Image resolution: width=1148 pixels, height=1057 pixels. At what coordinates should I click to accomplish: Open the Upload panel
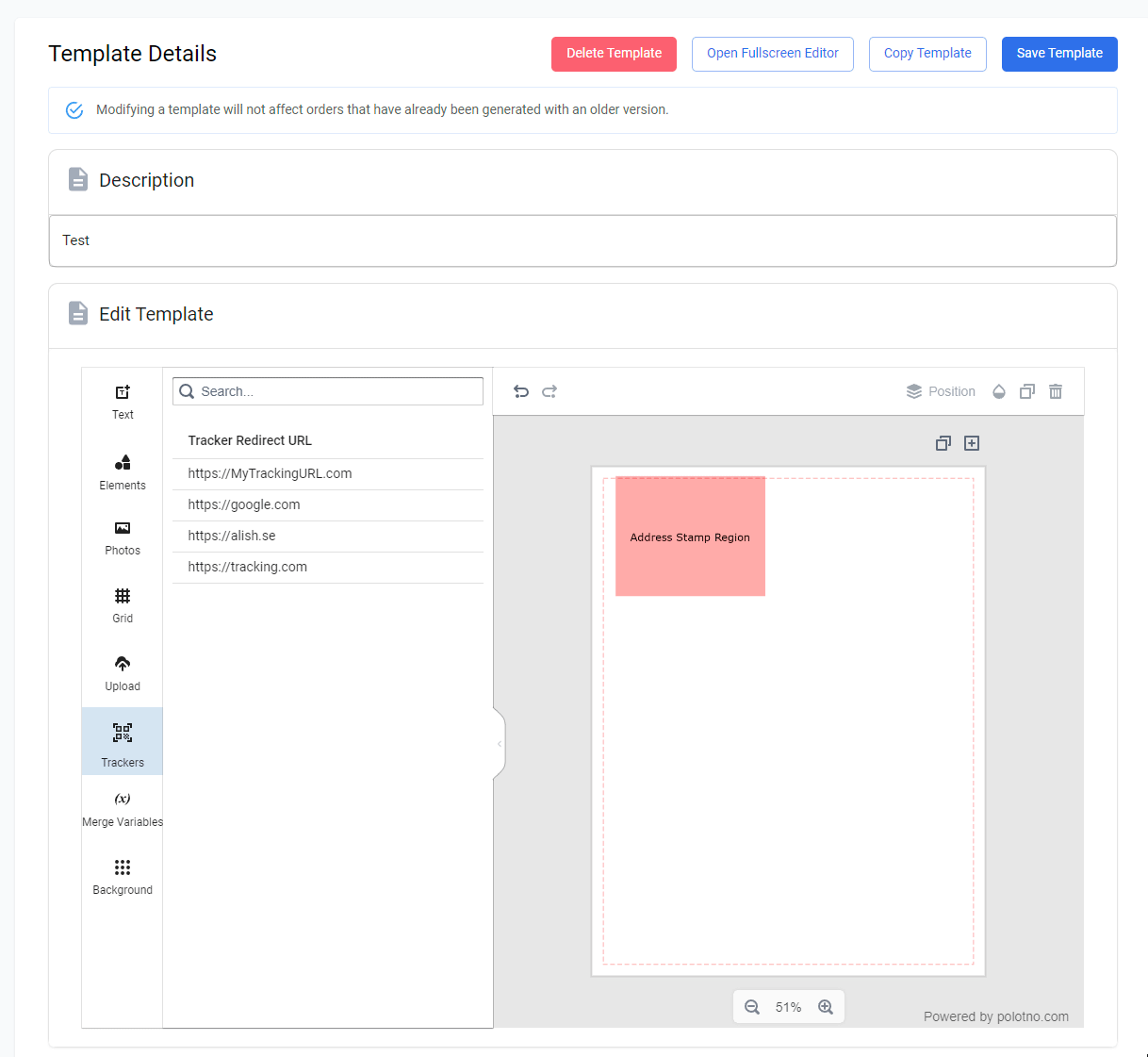coord(123,674)
